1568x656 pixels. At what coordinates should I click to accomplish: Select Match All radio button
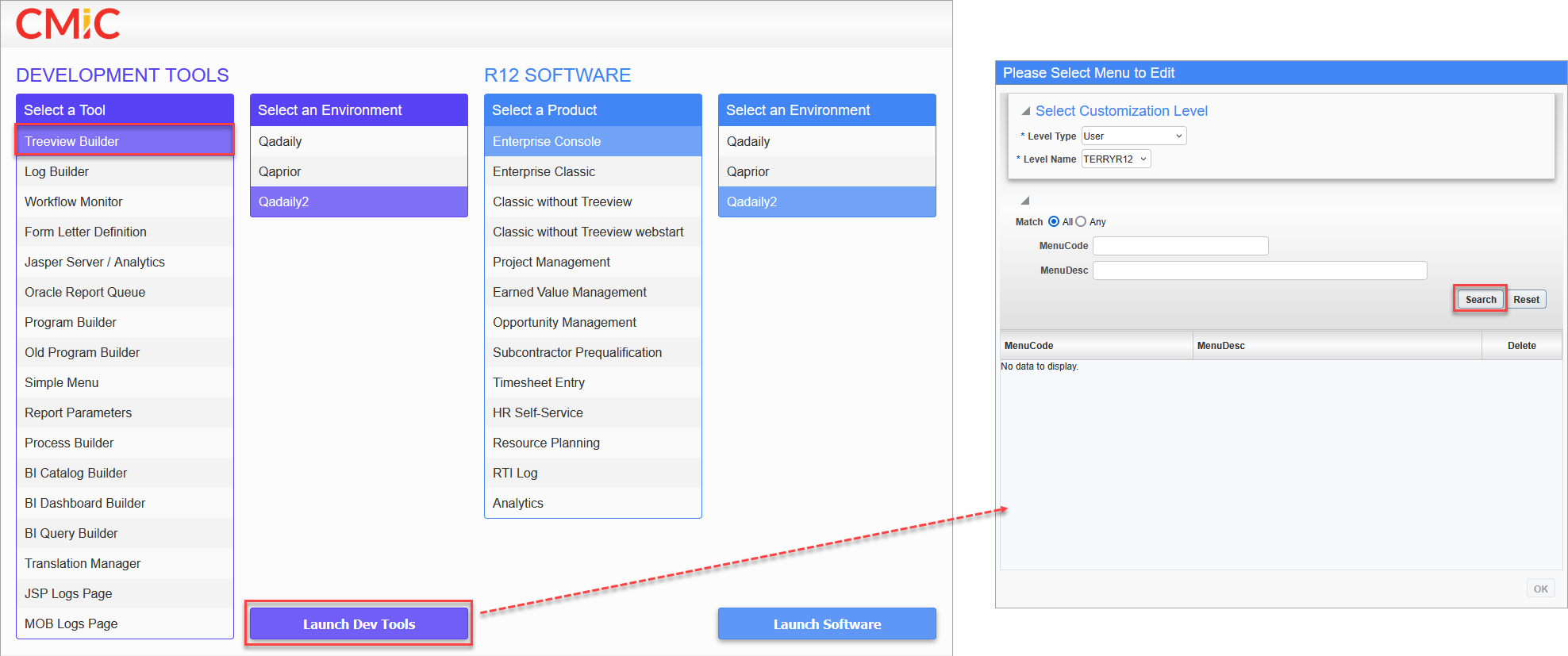1054,221
